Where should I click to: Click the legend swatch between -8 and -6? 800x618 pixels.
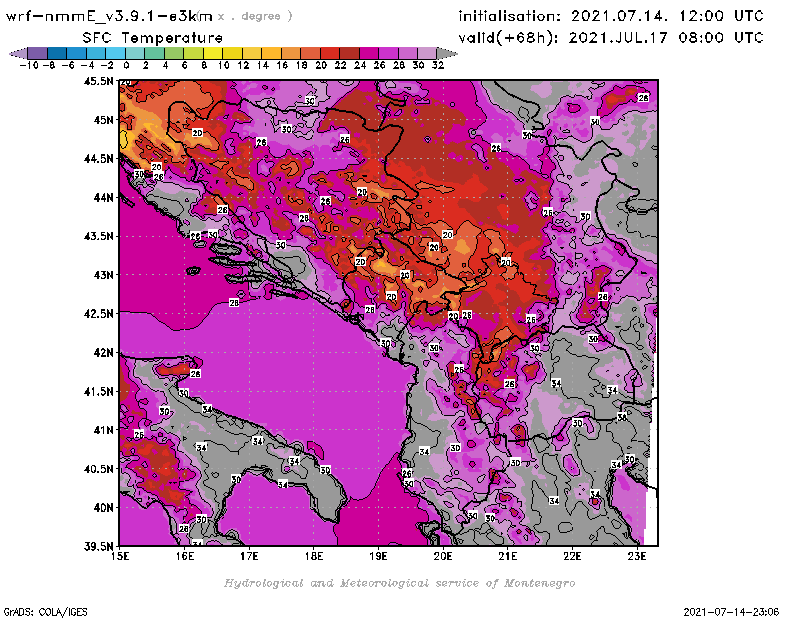tap(57, 53)
